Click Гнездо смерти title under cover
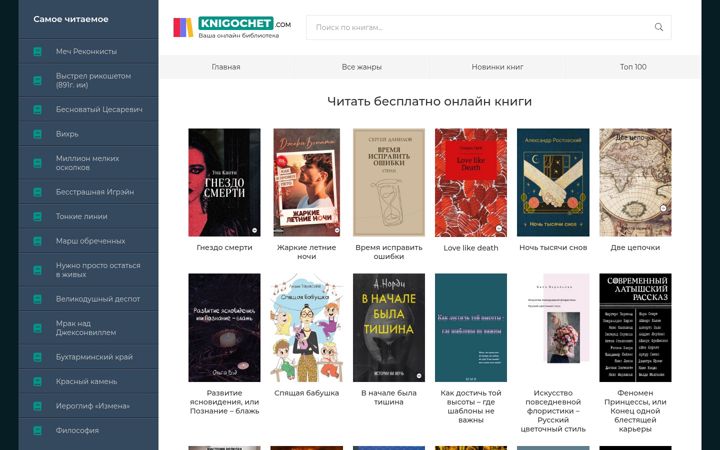The image size is (720, 450). click(x=225, y=248)
